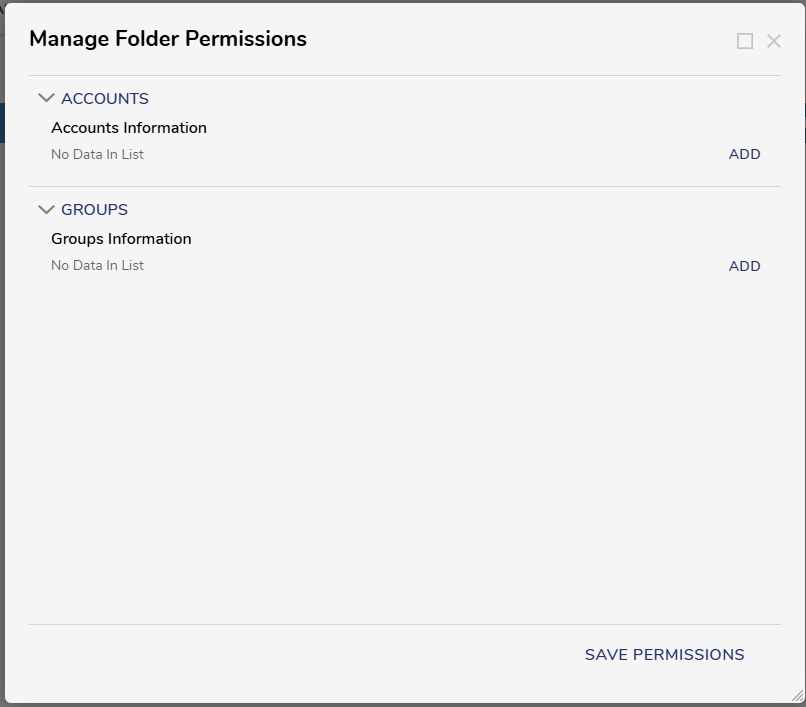Click 'No Data In List' under Accounts
Image resolution: width=806 pixels, height=707 pixels.
pyautogui.click(x=98, y=154)
